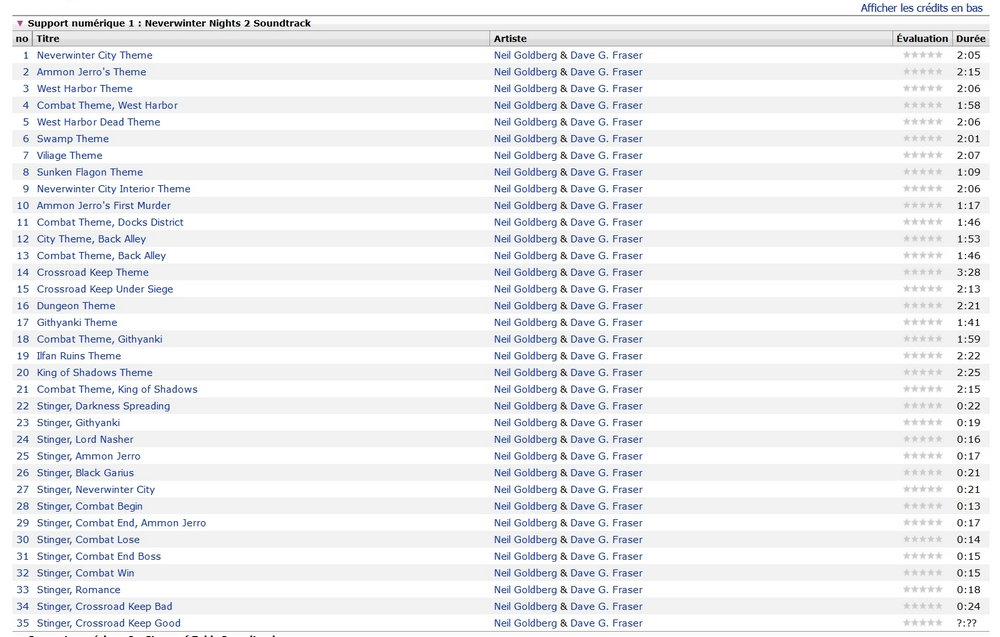Open track Stinger, Lord Nasher

(85, 439)
